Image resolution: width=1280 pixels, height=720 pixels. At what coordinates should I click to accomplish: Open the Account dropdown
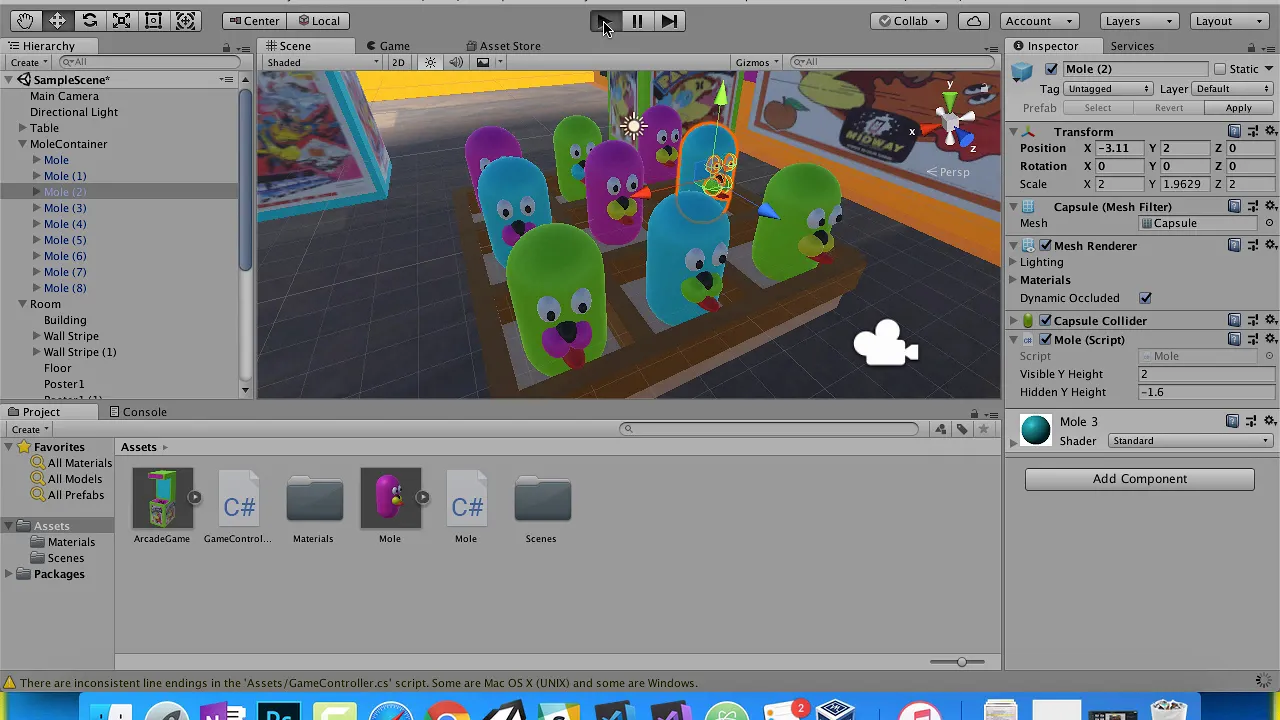[1039, 20]
